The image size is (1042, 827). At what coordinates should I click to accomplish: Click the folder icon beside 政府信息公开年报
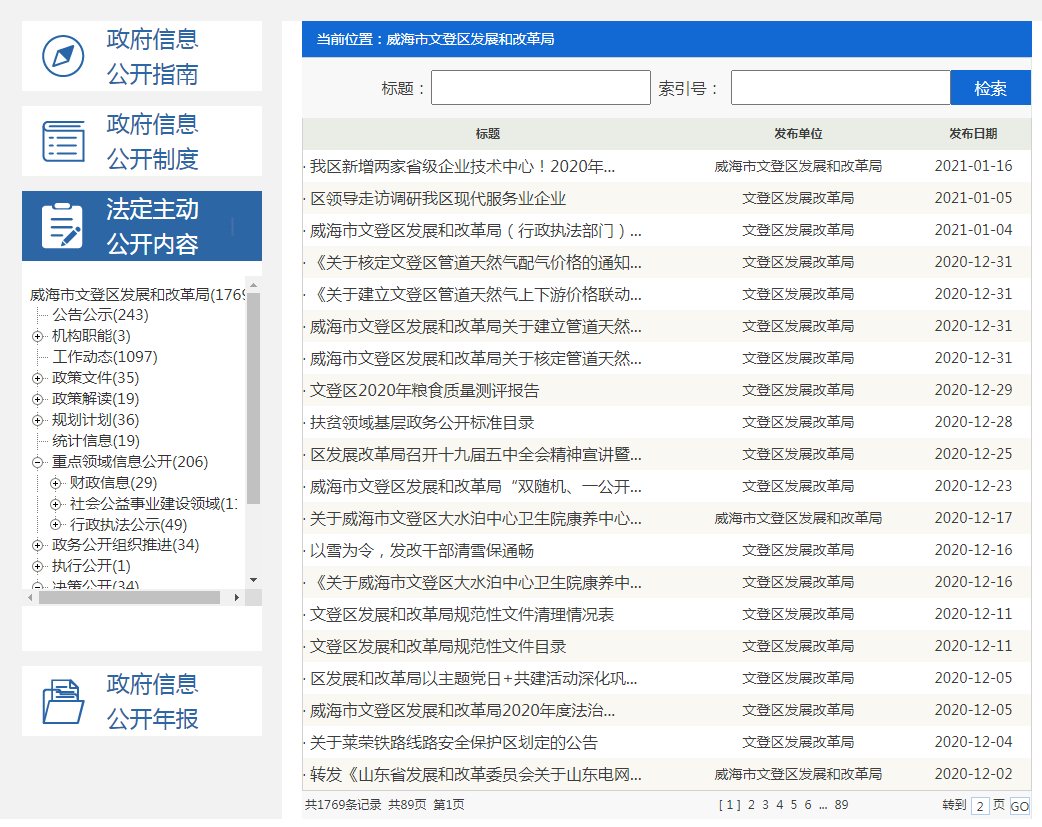(62, 700)
